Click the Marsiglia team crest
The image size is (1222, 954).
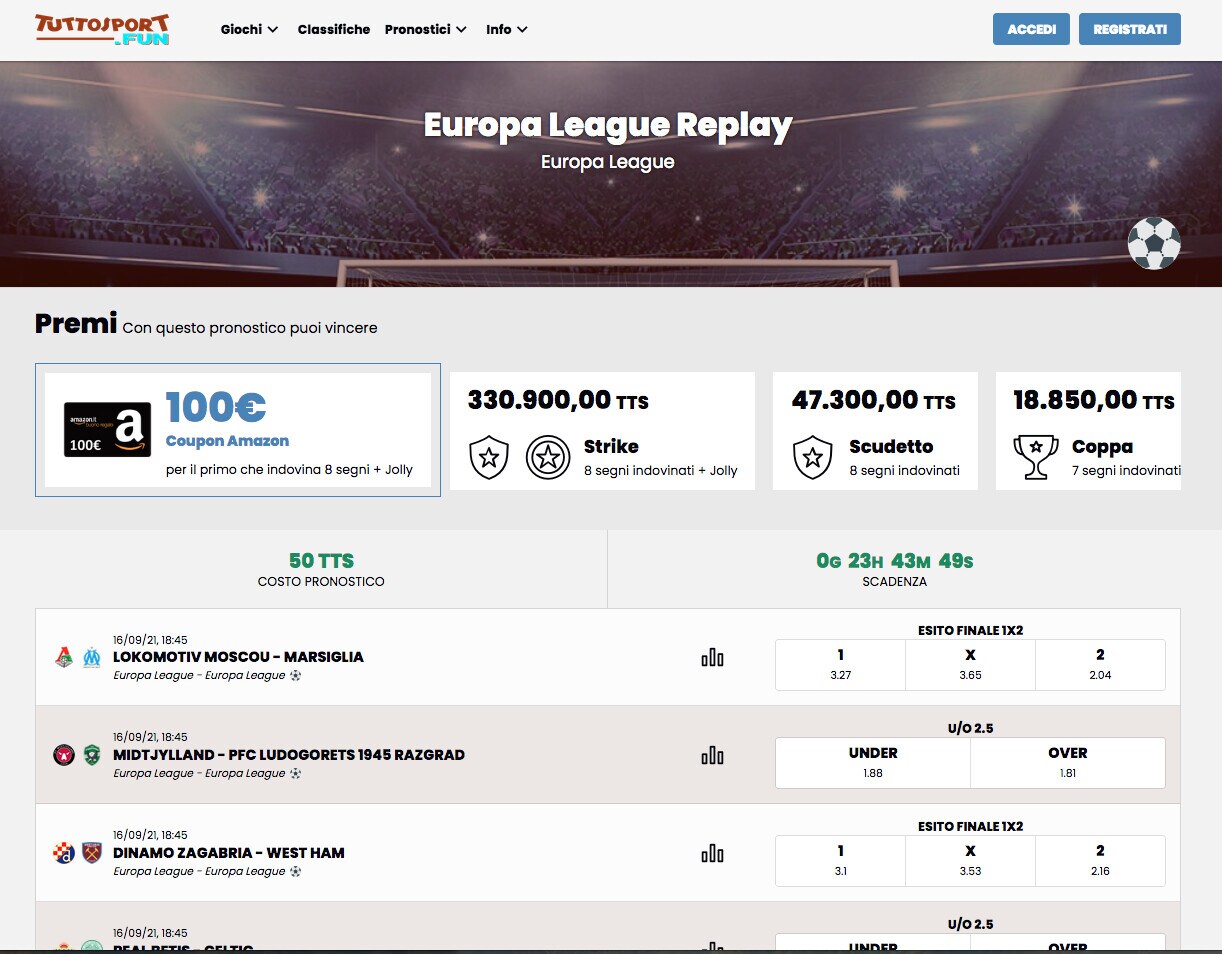pyautogui.click(x=92, y=657)
